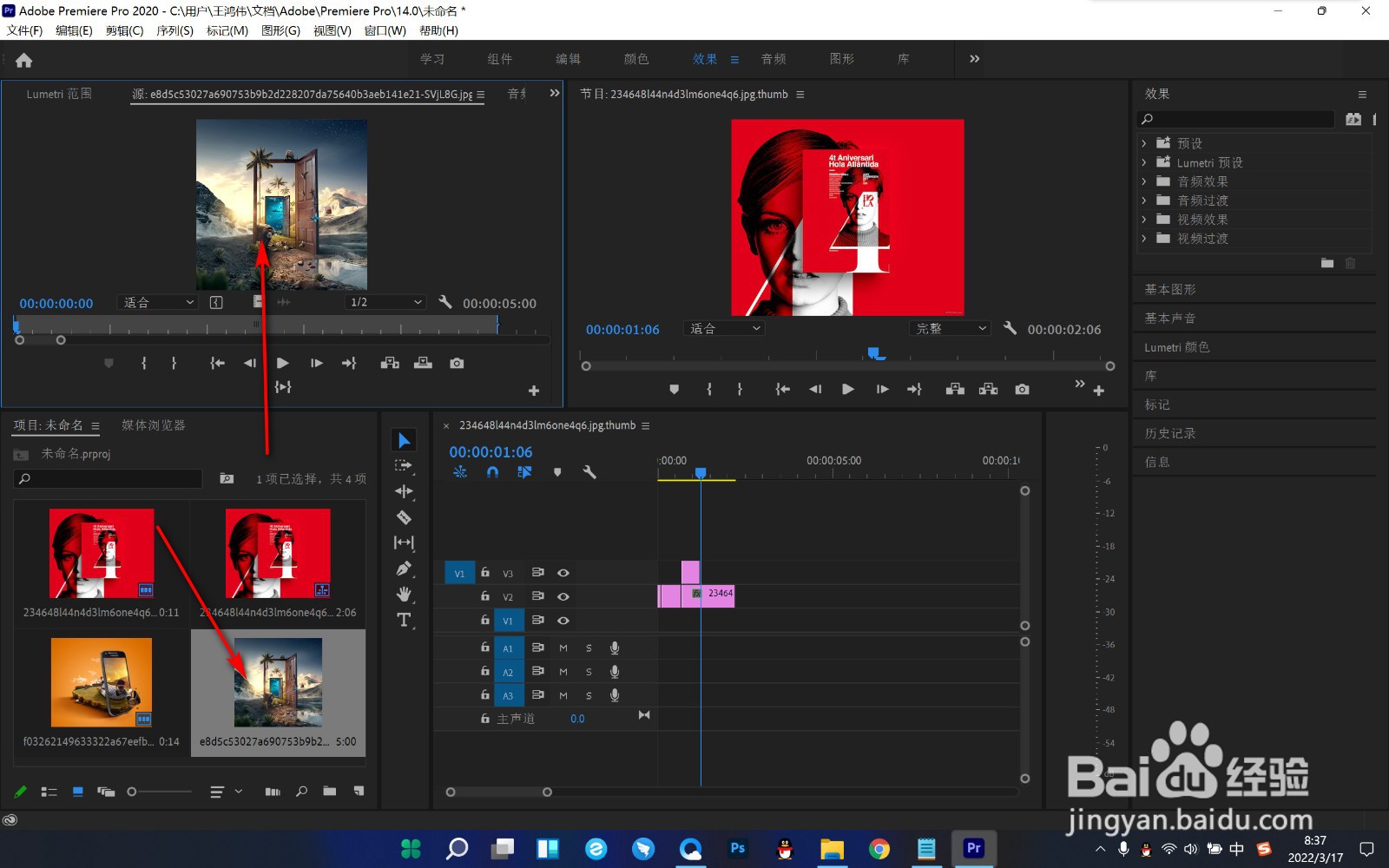Toggle linked selection in timeline
Viewport: 1389px width, 868px height.
coord(524,472)
